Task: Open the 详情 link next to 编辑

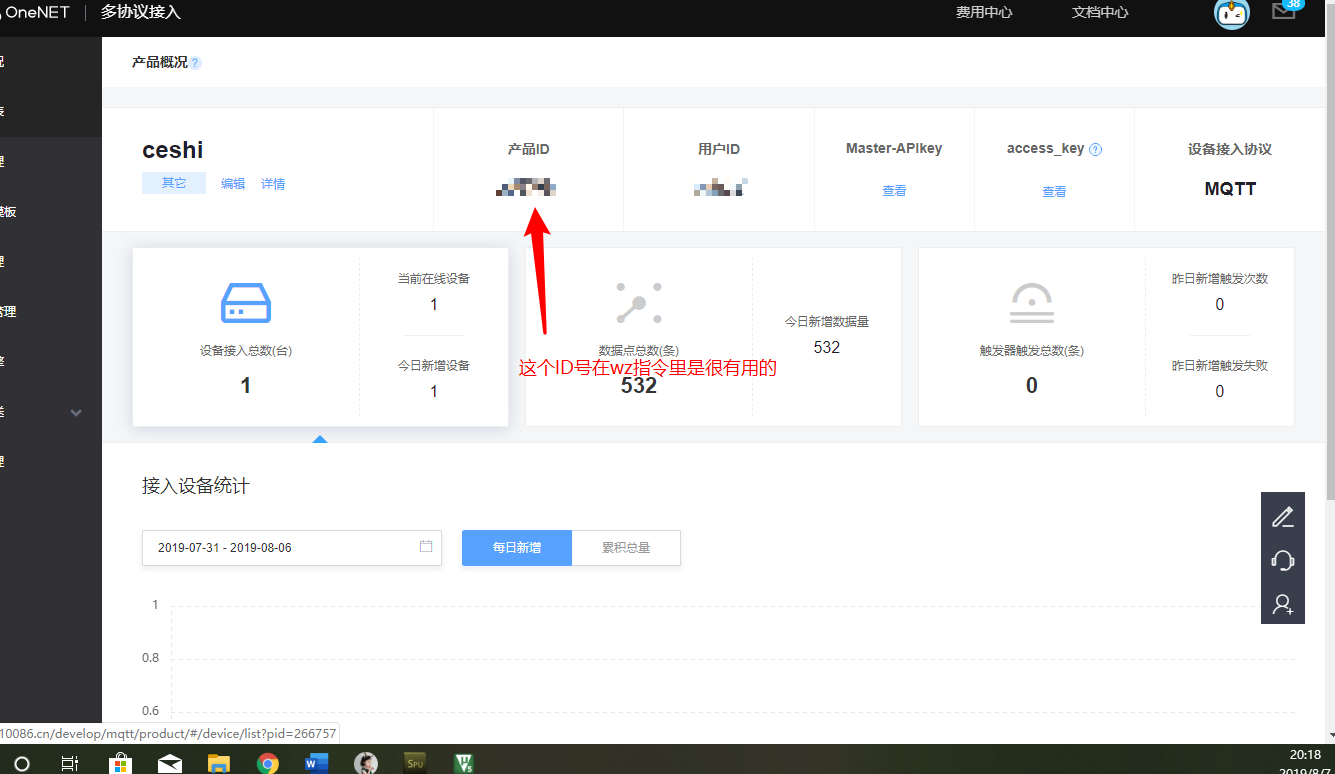Action: pos(274,183)
